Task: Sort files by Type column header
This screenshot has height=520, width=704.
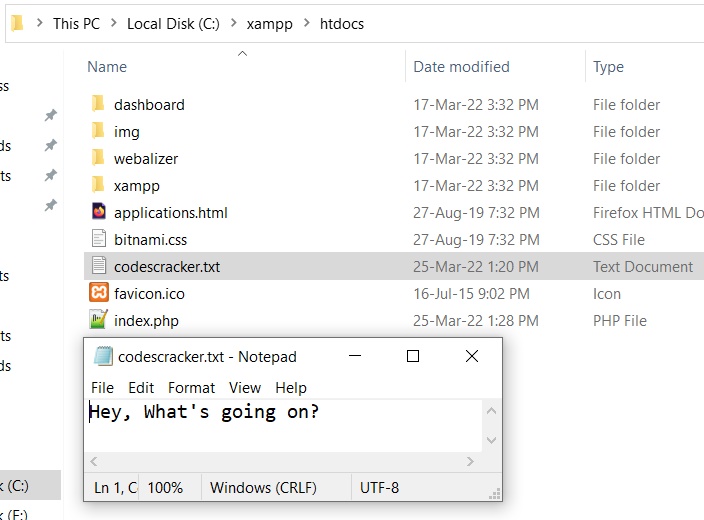Action: pos(608,67)
